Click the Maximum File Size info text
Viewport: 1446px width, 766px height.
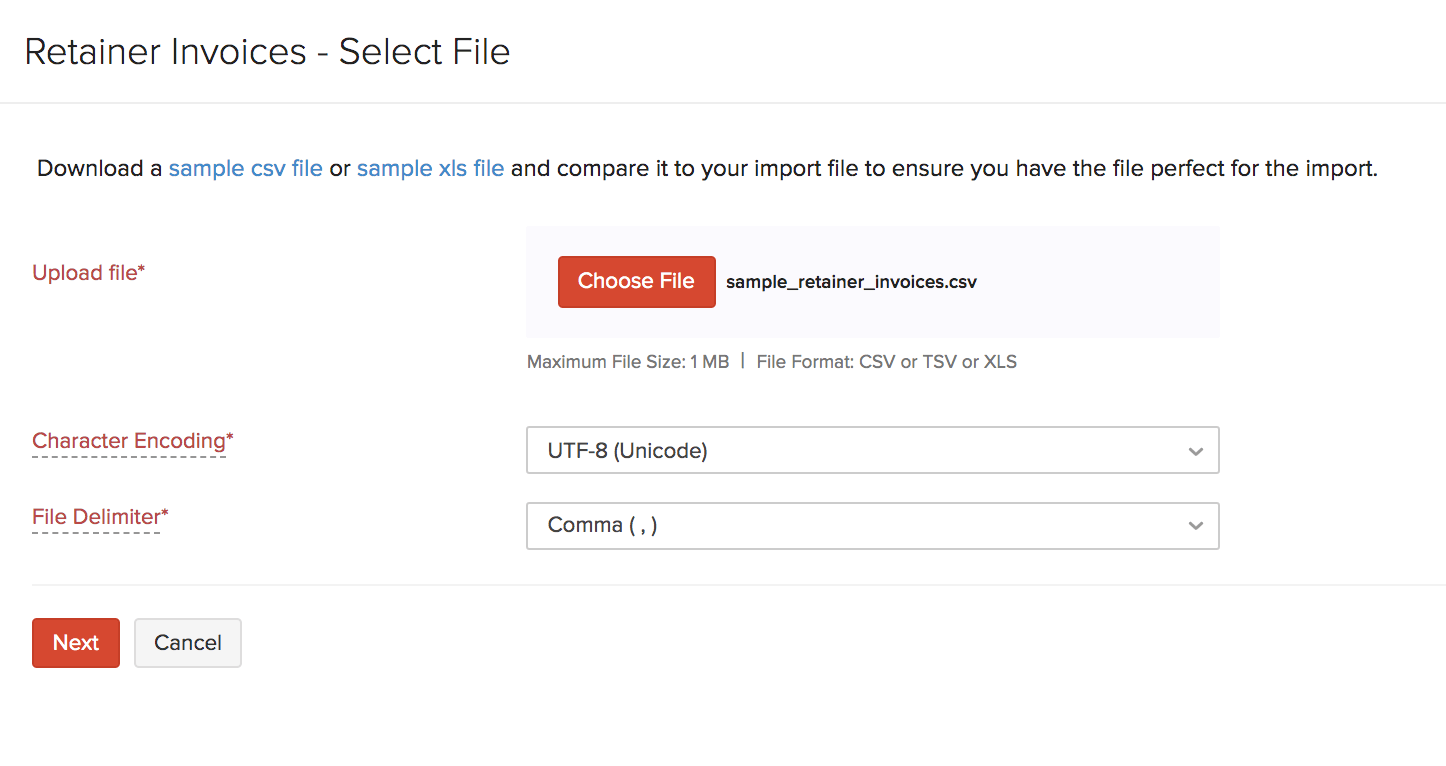click(x=627, y=361)
